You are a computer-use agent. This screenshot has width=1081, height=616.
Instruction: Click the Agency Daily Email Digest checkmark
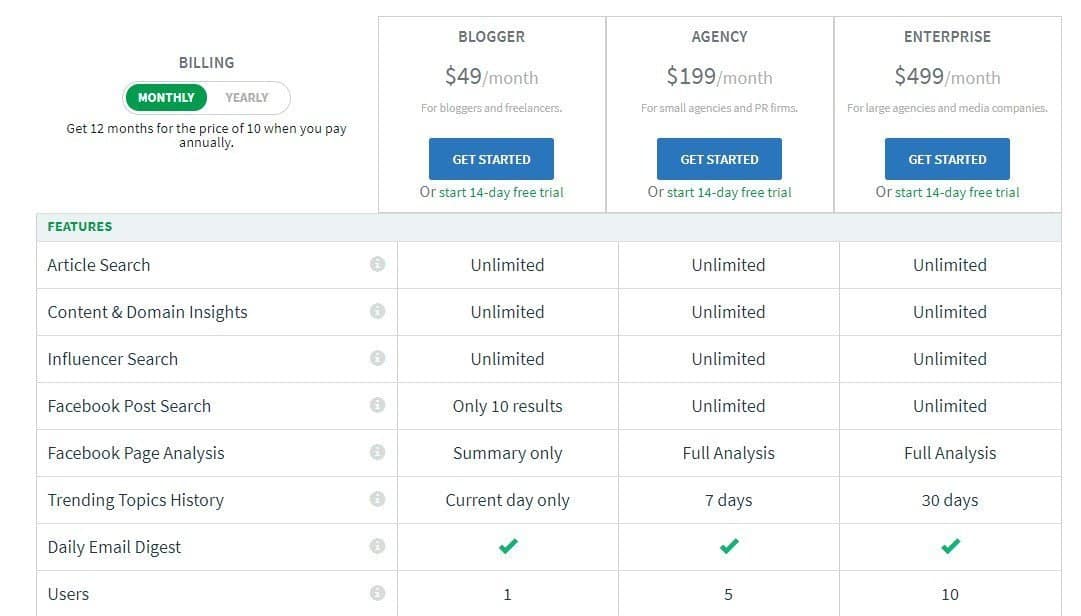point(729,546)
